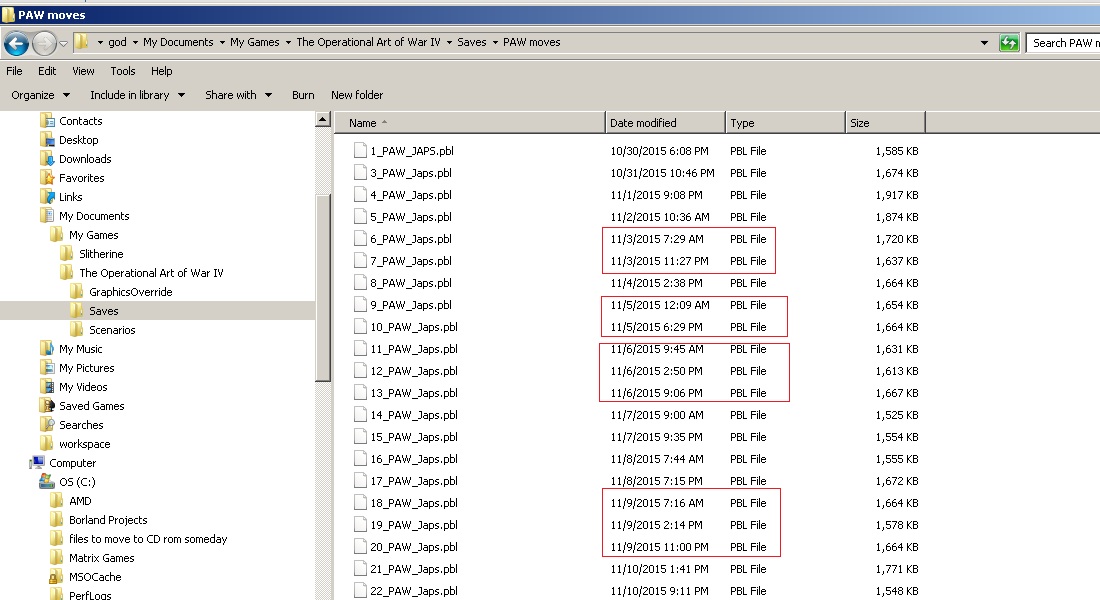
Task: Click the scroll-up arrow of navigation pane
Action: click(323, 119)
